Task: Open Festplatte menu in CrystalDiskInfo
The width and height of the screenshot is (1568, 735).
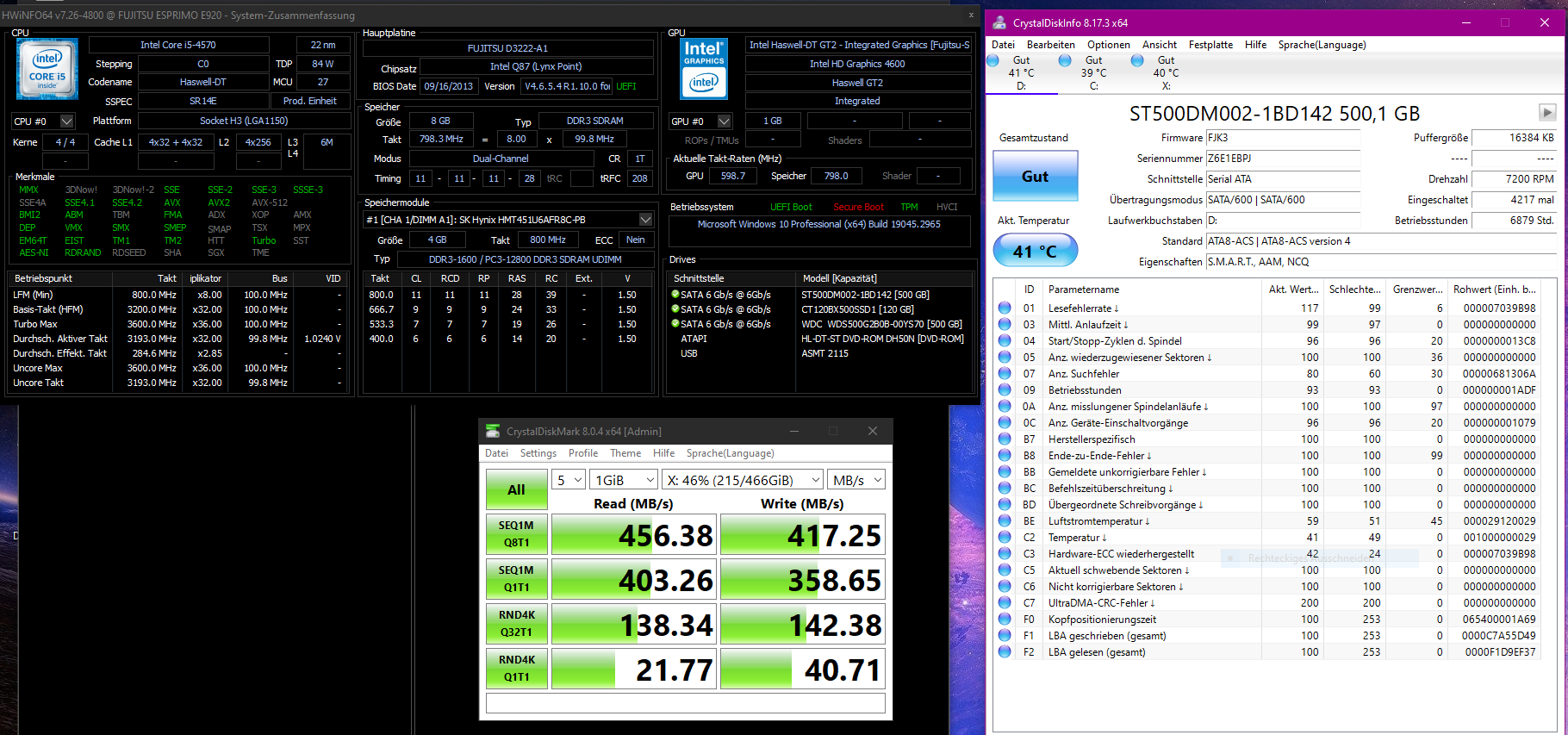Action: [x=1210, y=45]
